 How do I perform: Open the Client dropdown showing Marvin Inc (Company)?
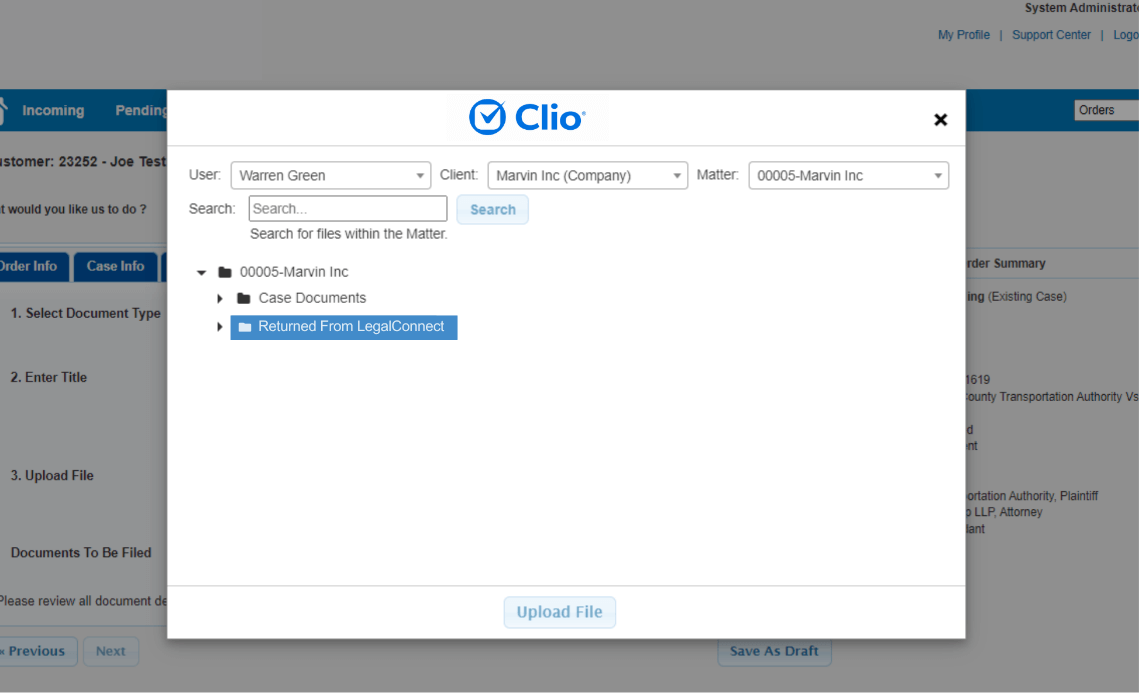[x=587, y=176]
